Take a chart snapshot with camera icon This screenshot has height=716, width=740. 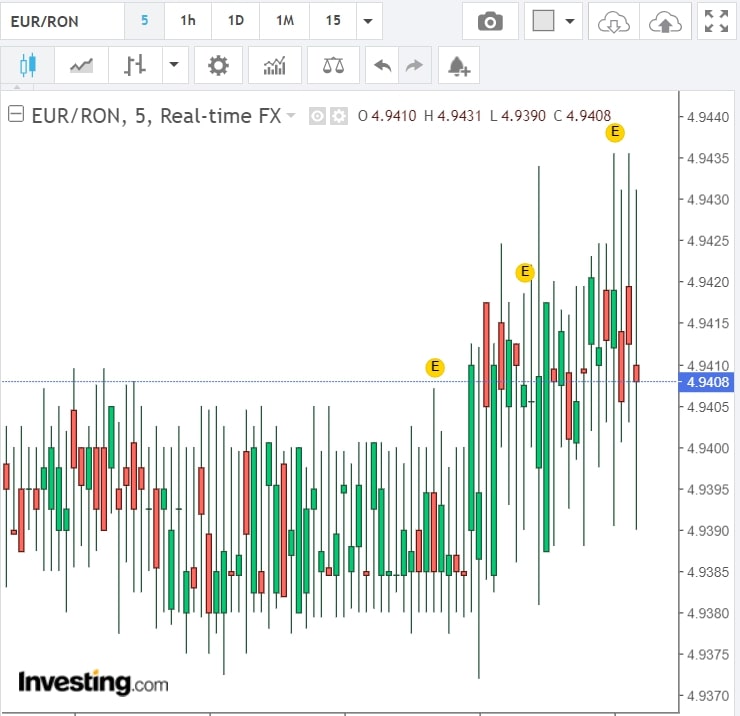tap(490, 21)
